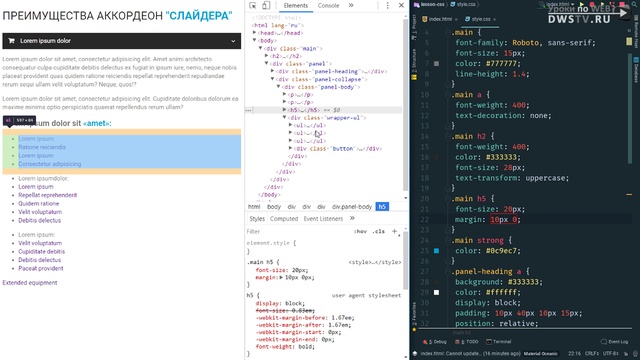Open the Terminal tool window
The image size is (640, 360).
[499, 342]
